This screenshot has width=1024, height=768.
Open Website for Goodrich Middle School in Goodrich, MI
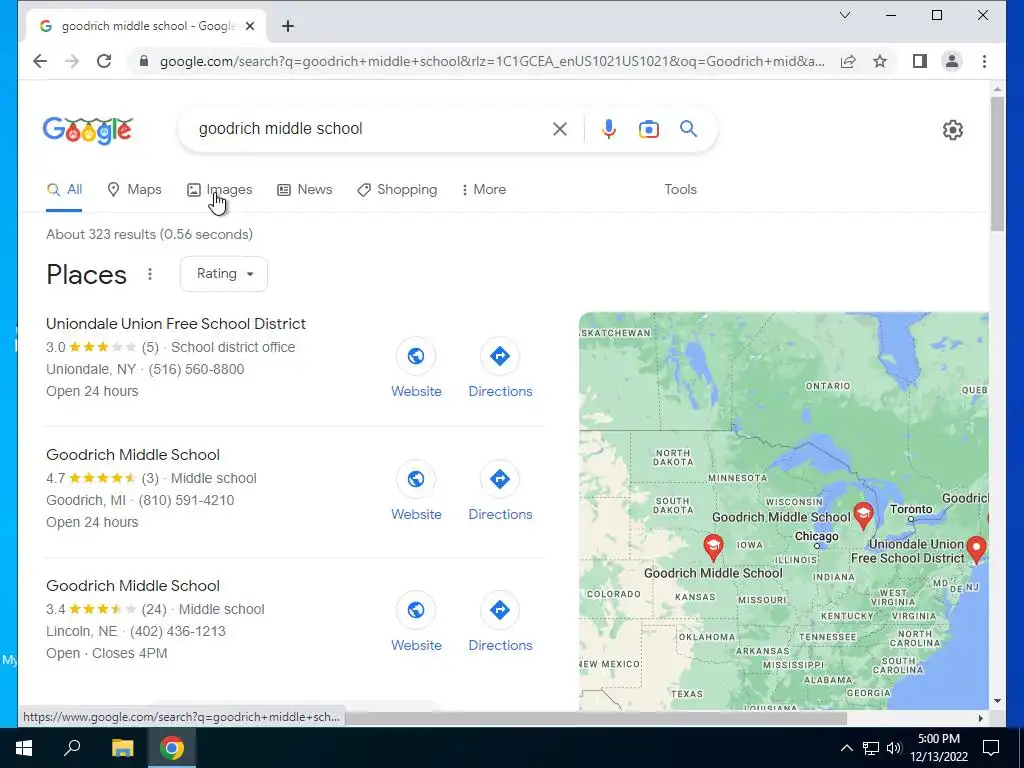click(416, 491)
